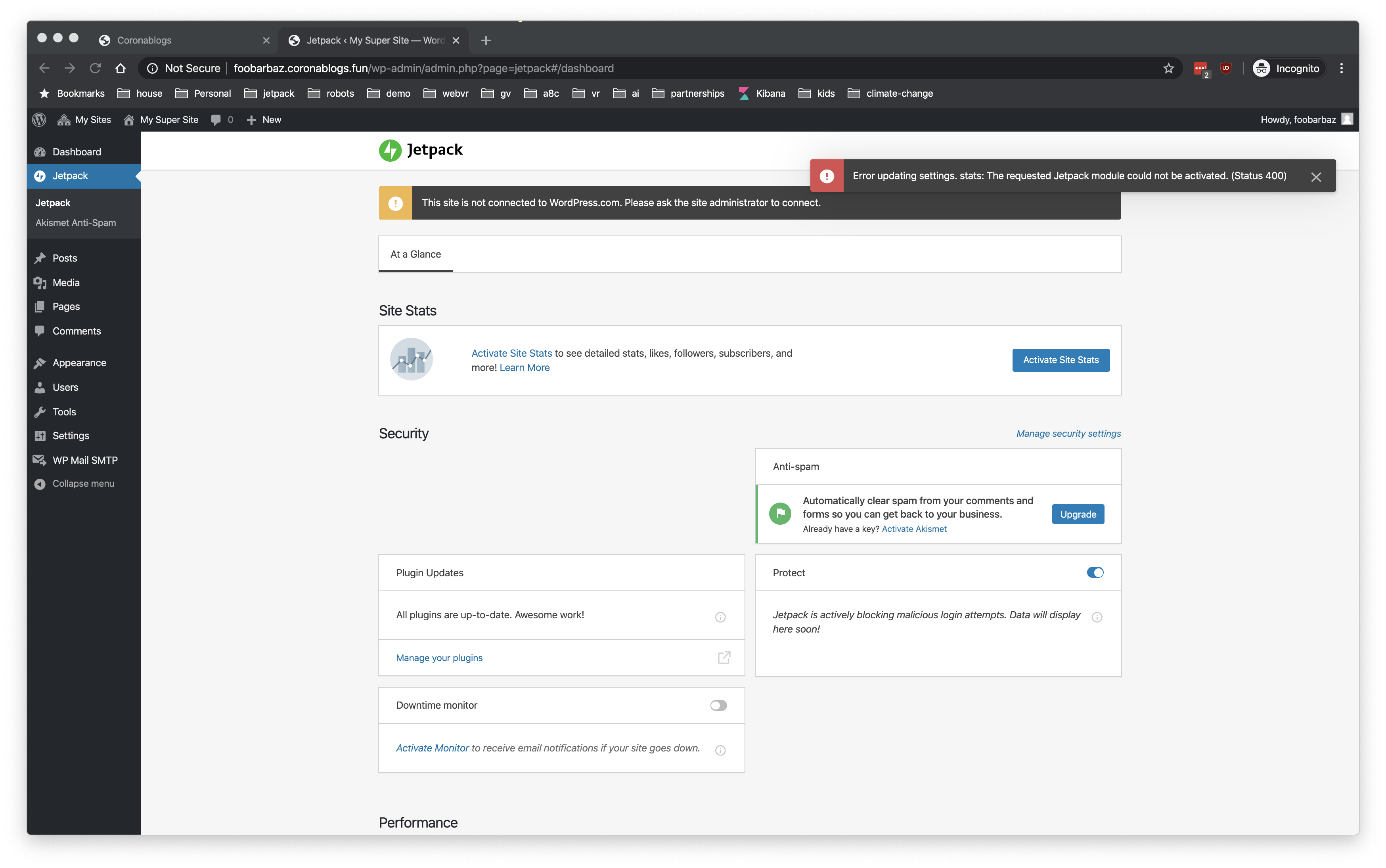The height and width of the screenshot is (868, 1386).
Task: Click the browser home icon
Action: 121,68
